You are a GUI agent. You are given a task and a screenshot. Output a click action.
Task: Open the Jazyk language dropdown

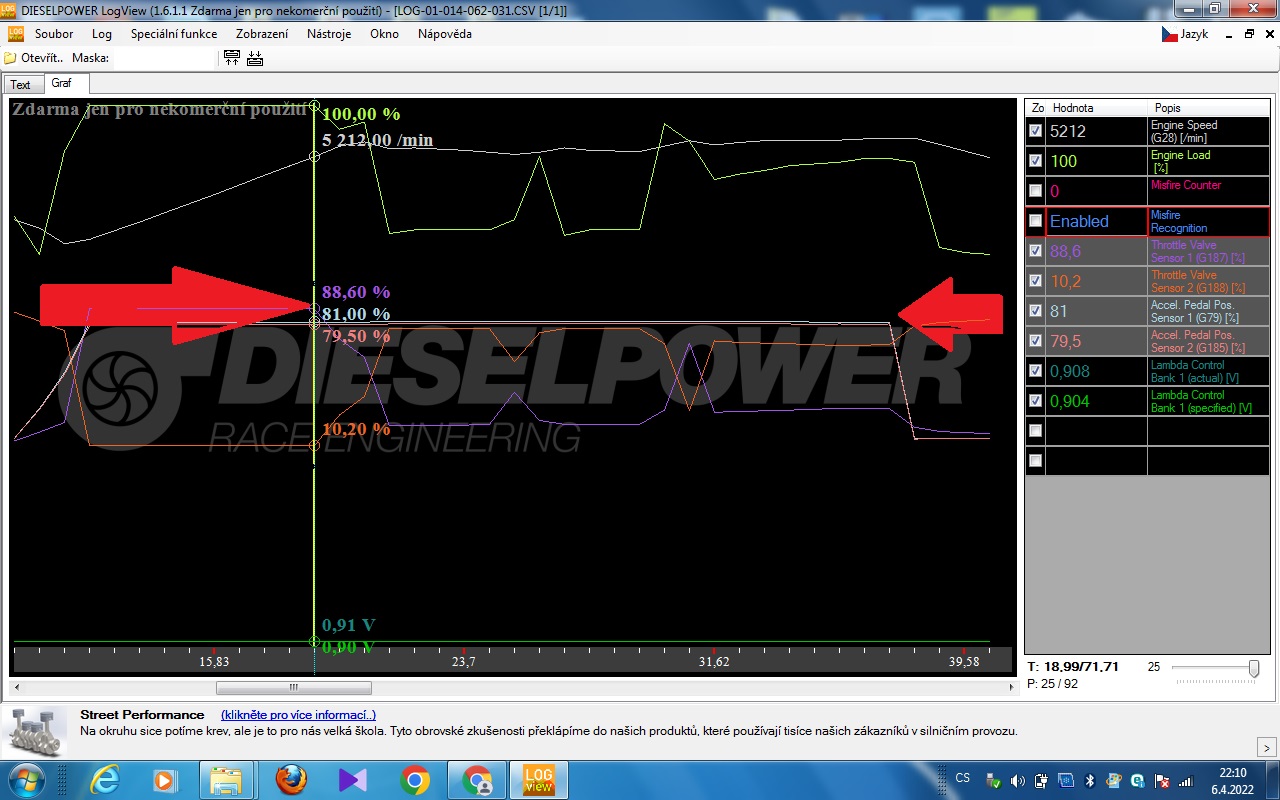tap(1194, 34)
